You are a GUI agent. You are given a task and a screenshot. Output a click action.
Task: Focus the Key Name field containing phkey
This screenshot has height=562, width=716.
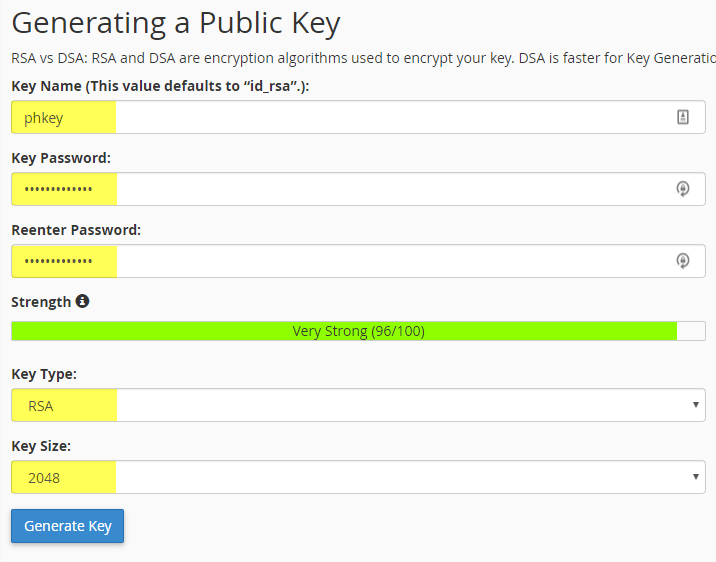(x=358, y=117)
